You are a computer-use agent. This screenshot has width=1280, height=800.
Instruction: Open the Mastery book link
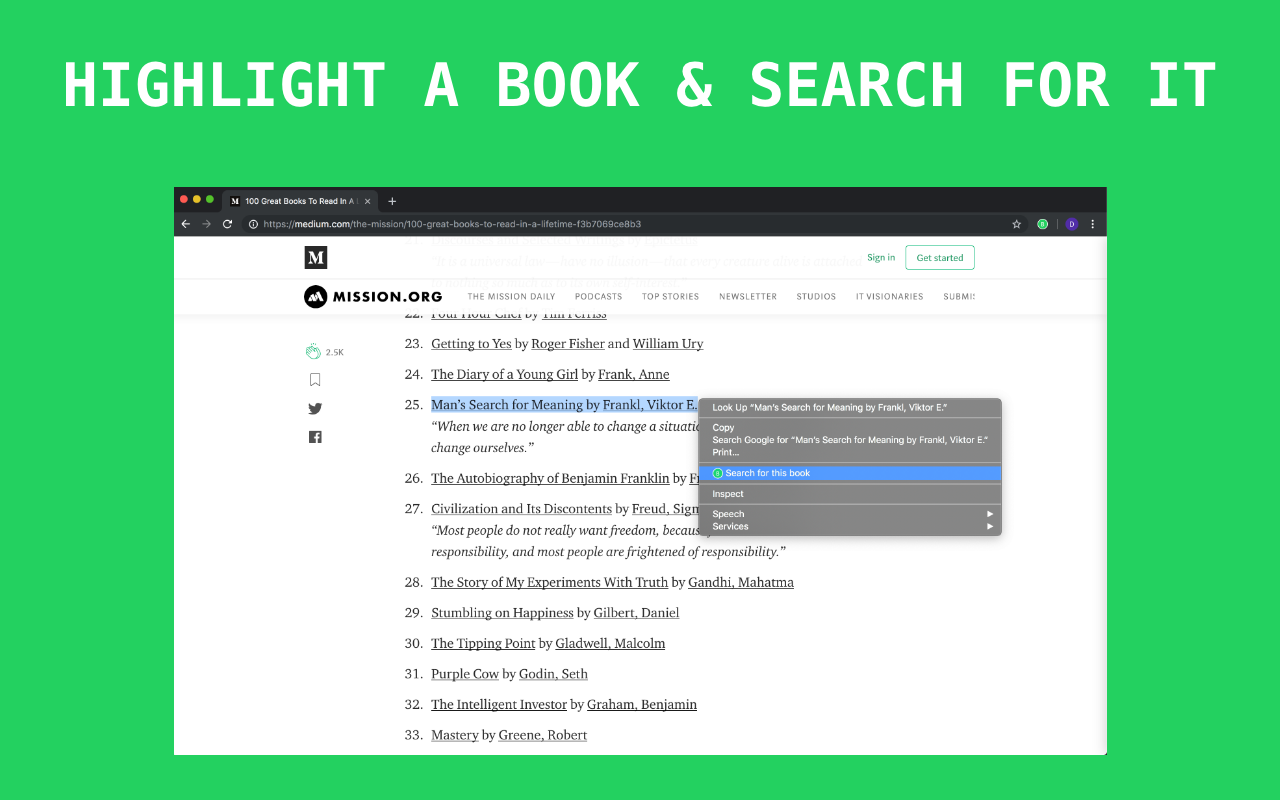click(455, 735)
